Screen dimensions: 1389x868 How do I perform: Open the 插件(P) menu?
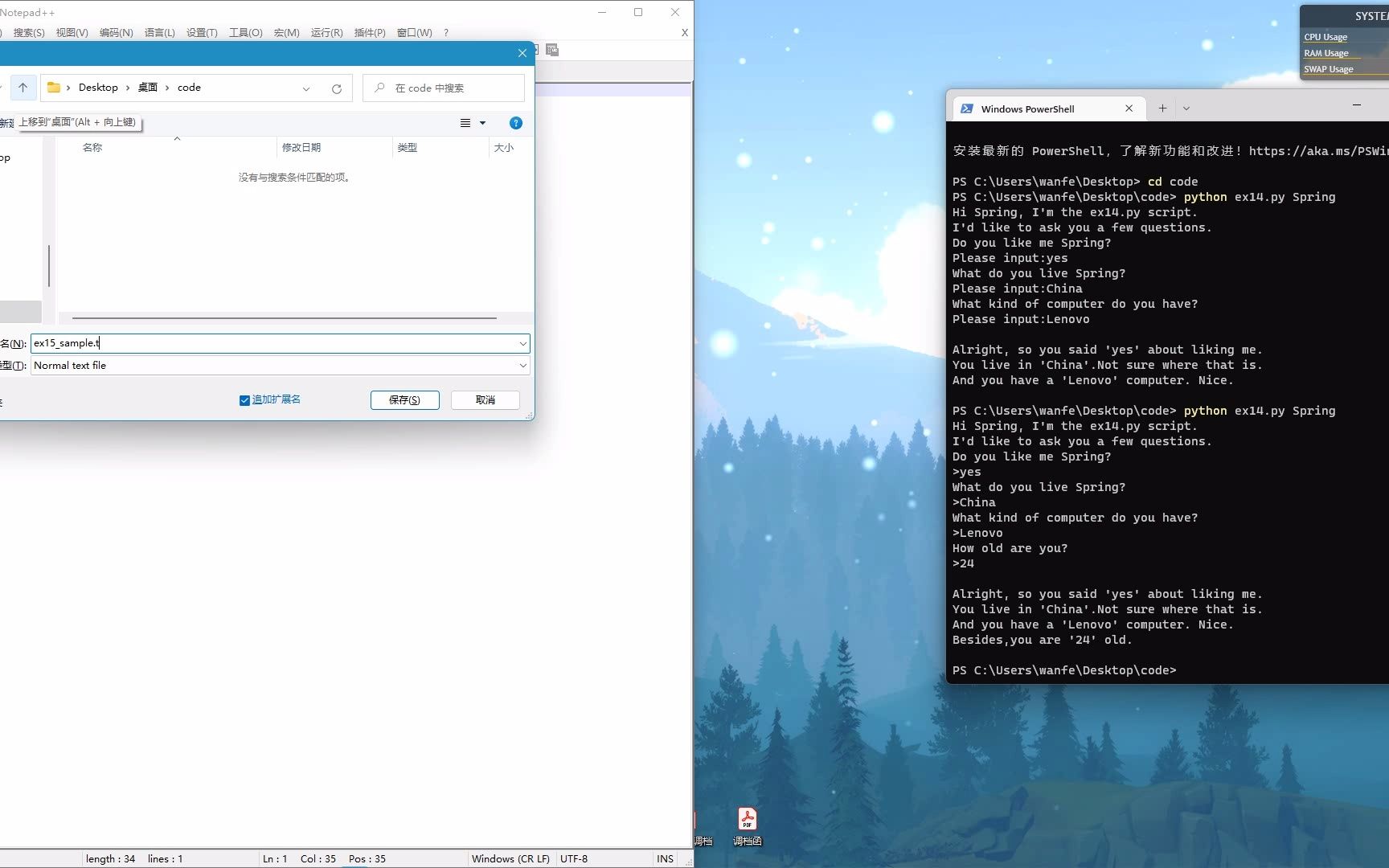click(x=370, y=33)
